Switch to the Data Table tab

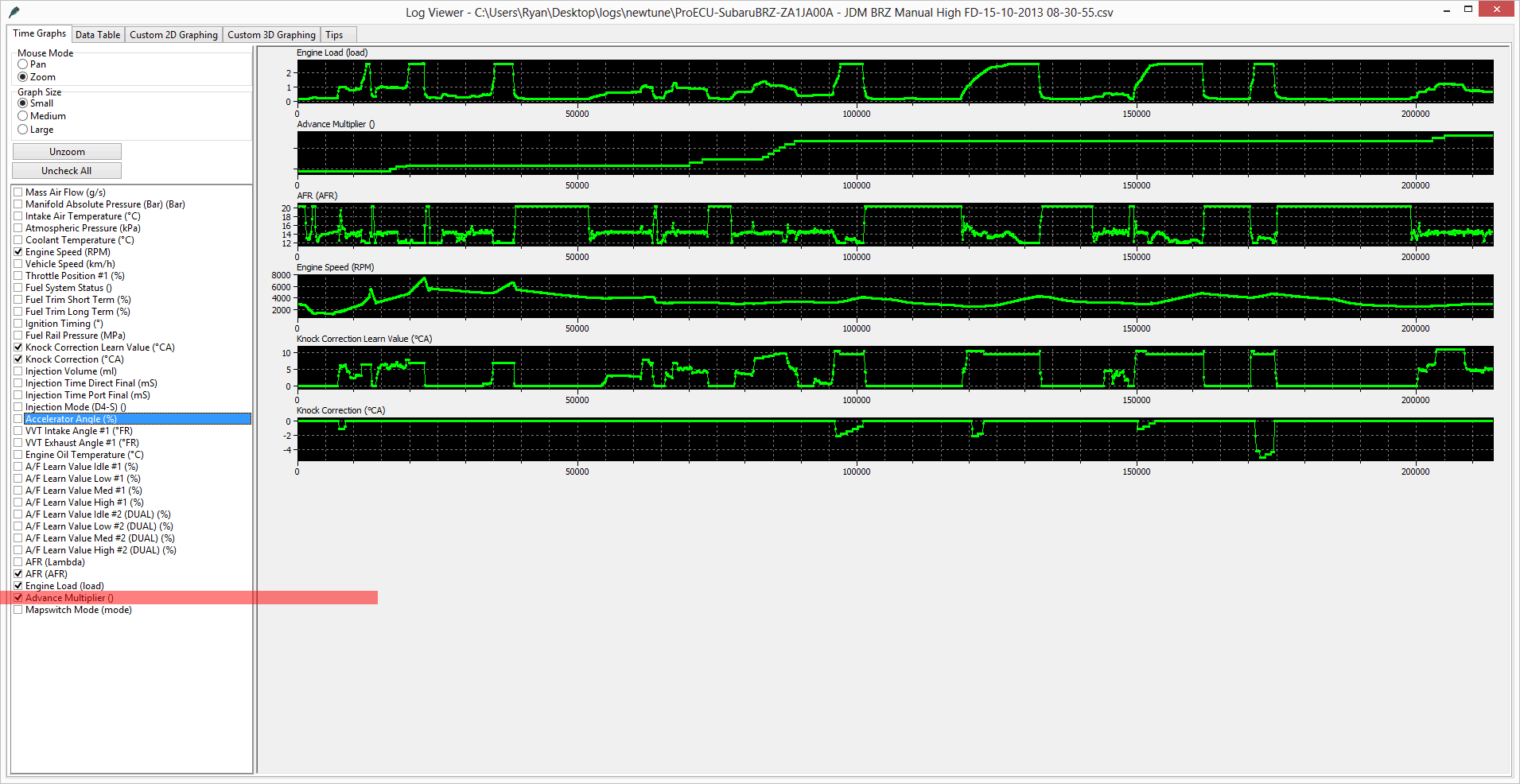[x=98, y=35]
